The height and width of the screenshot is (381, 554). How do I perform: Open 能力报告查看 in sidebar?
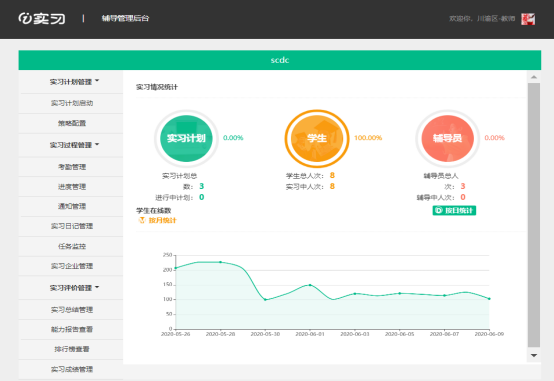71,329
